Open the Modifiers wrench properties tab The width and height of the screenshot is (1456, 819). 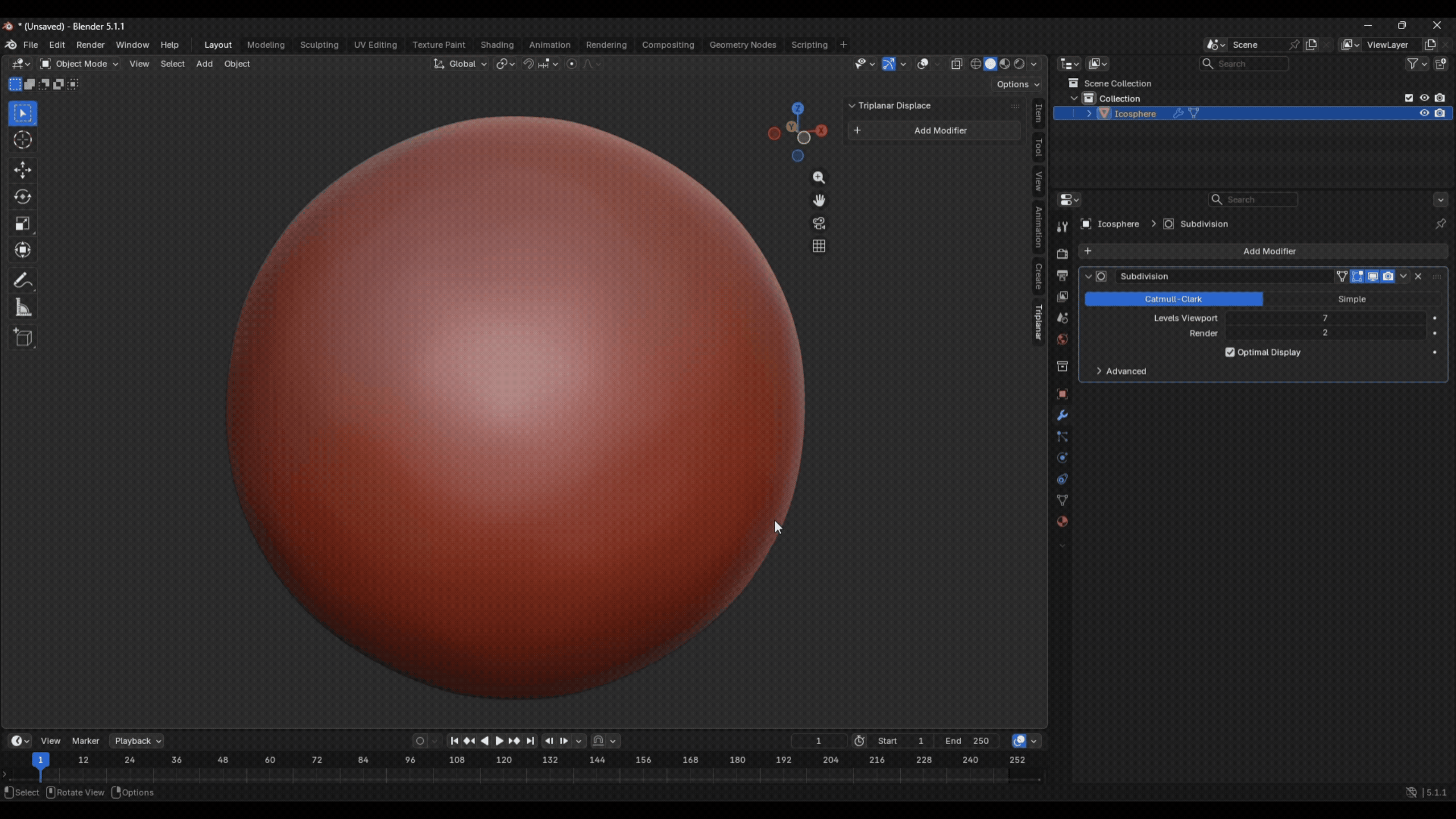(1062, 415)
